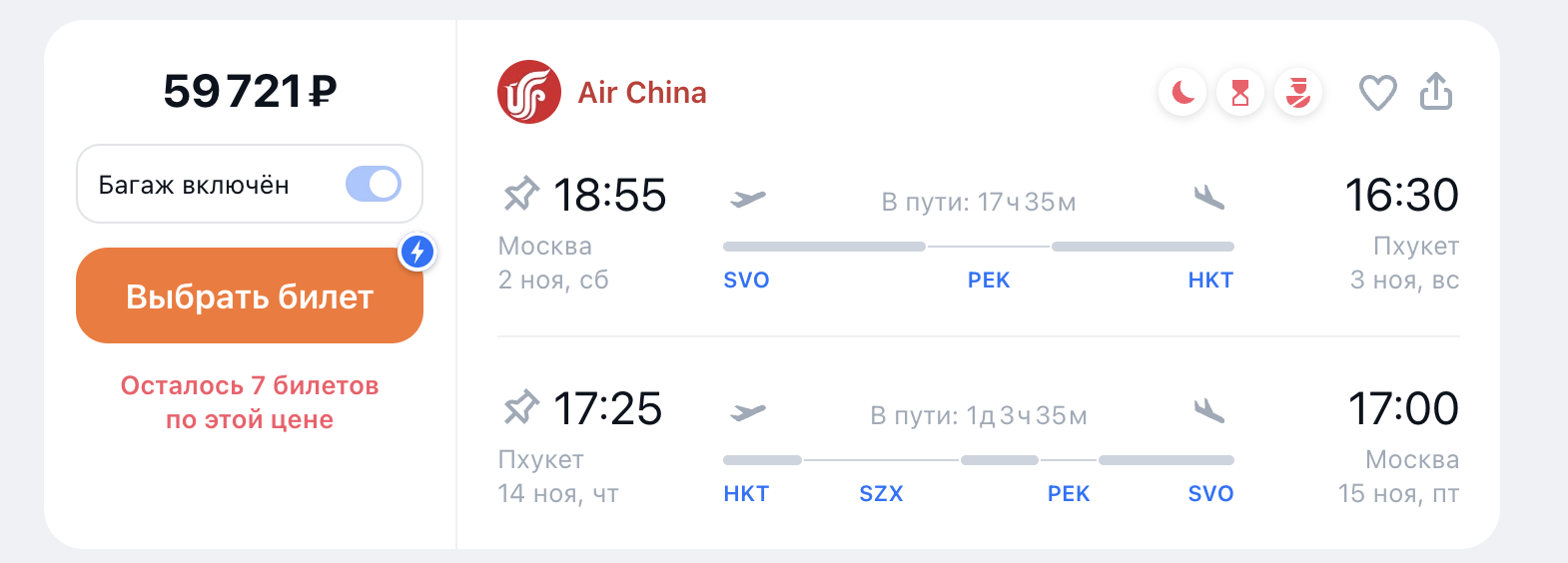This screenshot has height=563, width=1568.
Task: Click the third red seat badge
Action: [1298, 93]
